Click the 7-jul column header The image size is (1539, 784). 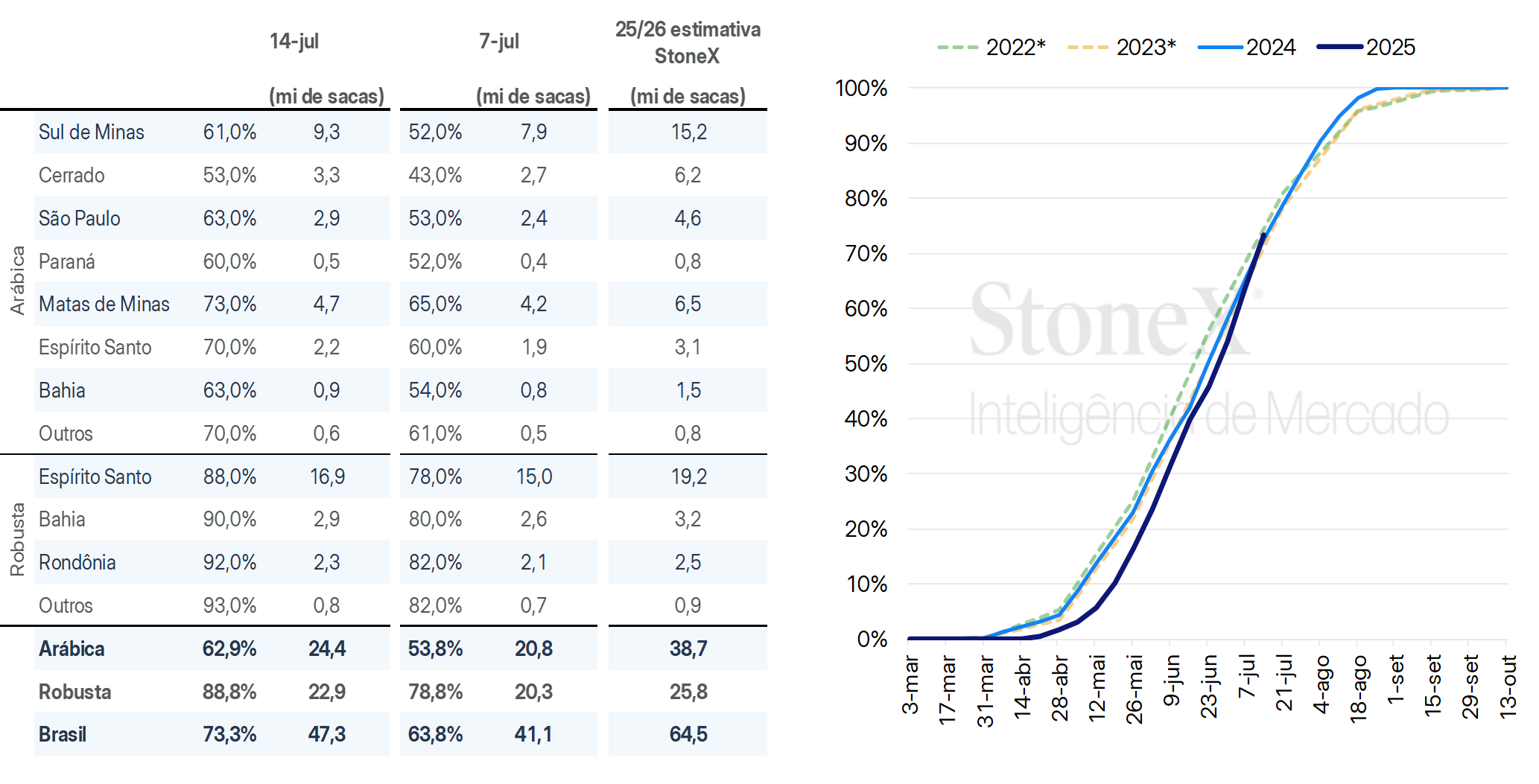coord(499,41)
